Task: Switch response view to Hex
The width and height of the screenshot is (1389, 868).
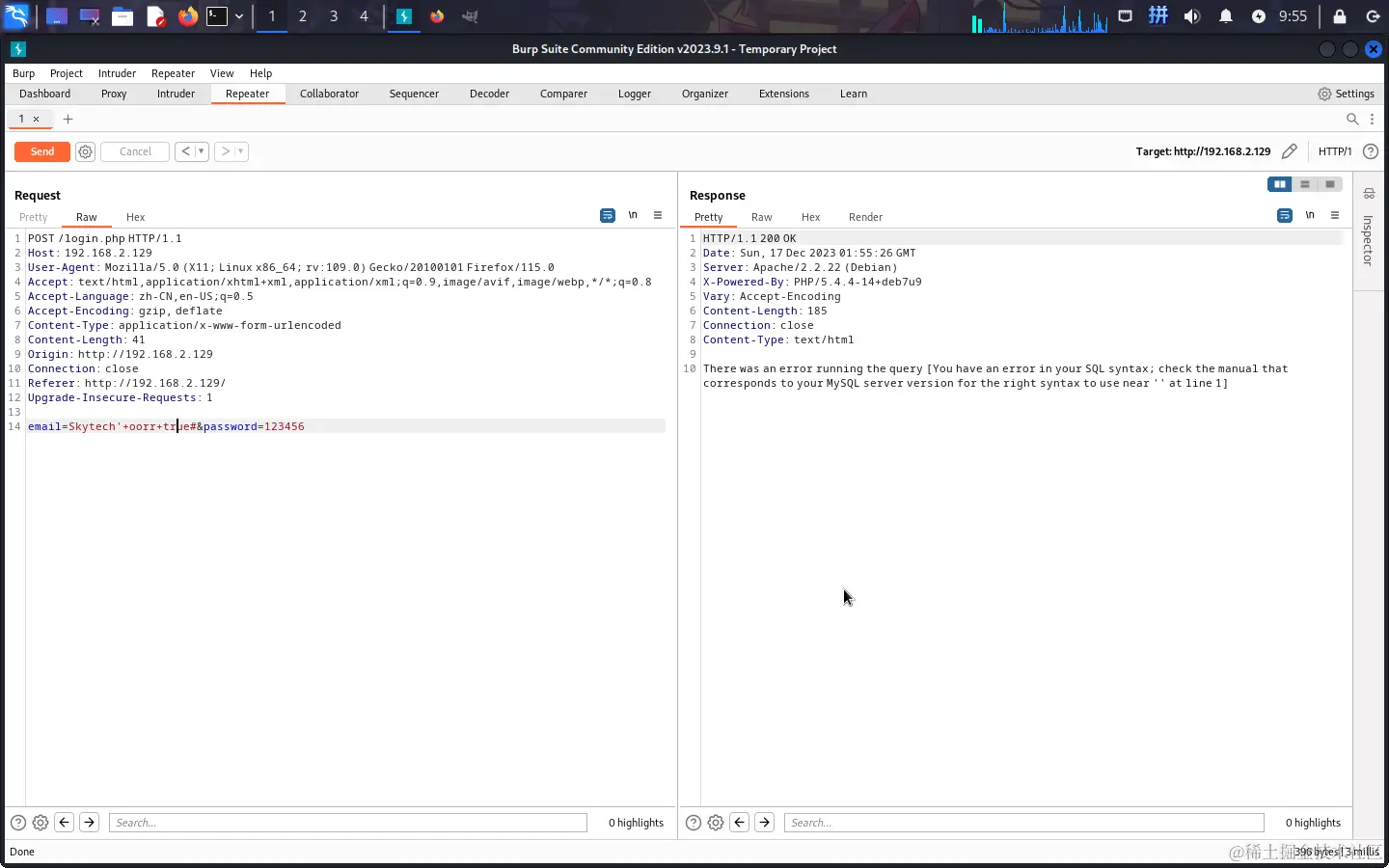Action: [x=810, y=217]
